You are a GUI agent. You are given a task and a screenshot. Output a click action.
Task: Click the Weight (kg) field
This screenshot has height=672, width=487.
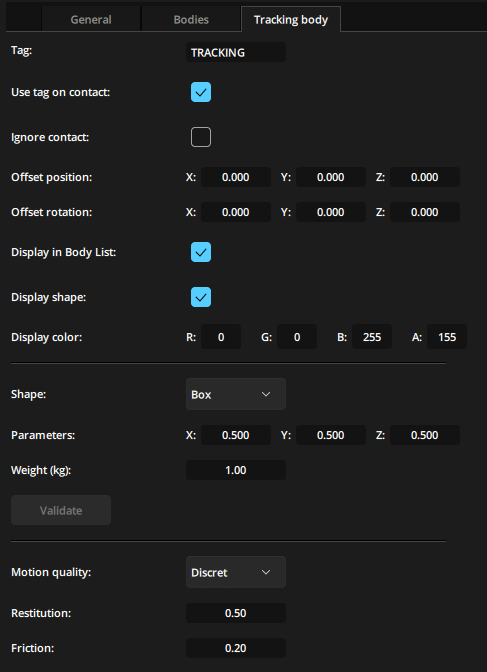236,470
